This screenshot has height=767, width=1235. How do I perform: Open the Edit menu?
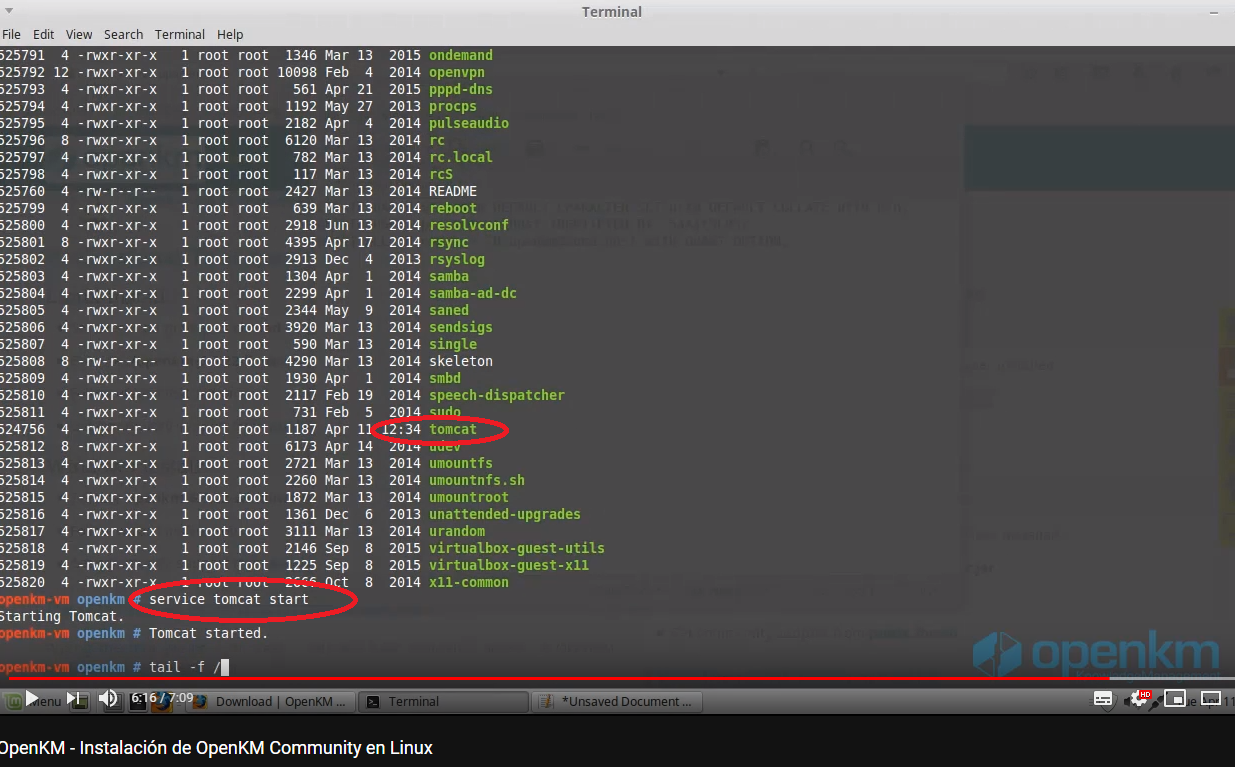click(x=43, y=34)
